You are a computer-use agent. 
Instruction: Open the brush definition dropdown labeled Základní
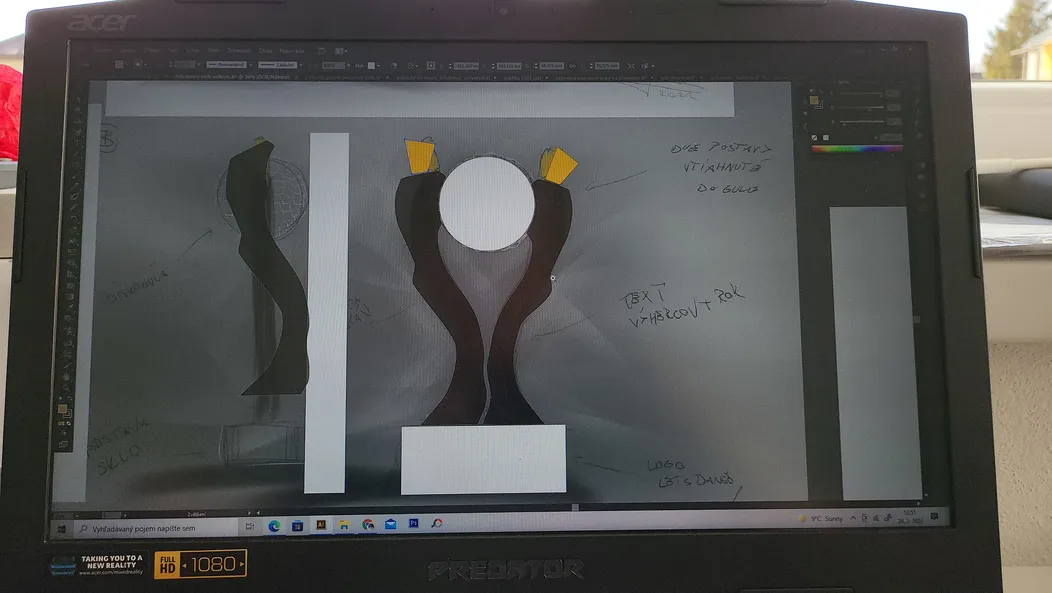(x=279, y=65)
